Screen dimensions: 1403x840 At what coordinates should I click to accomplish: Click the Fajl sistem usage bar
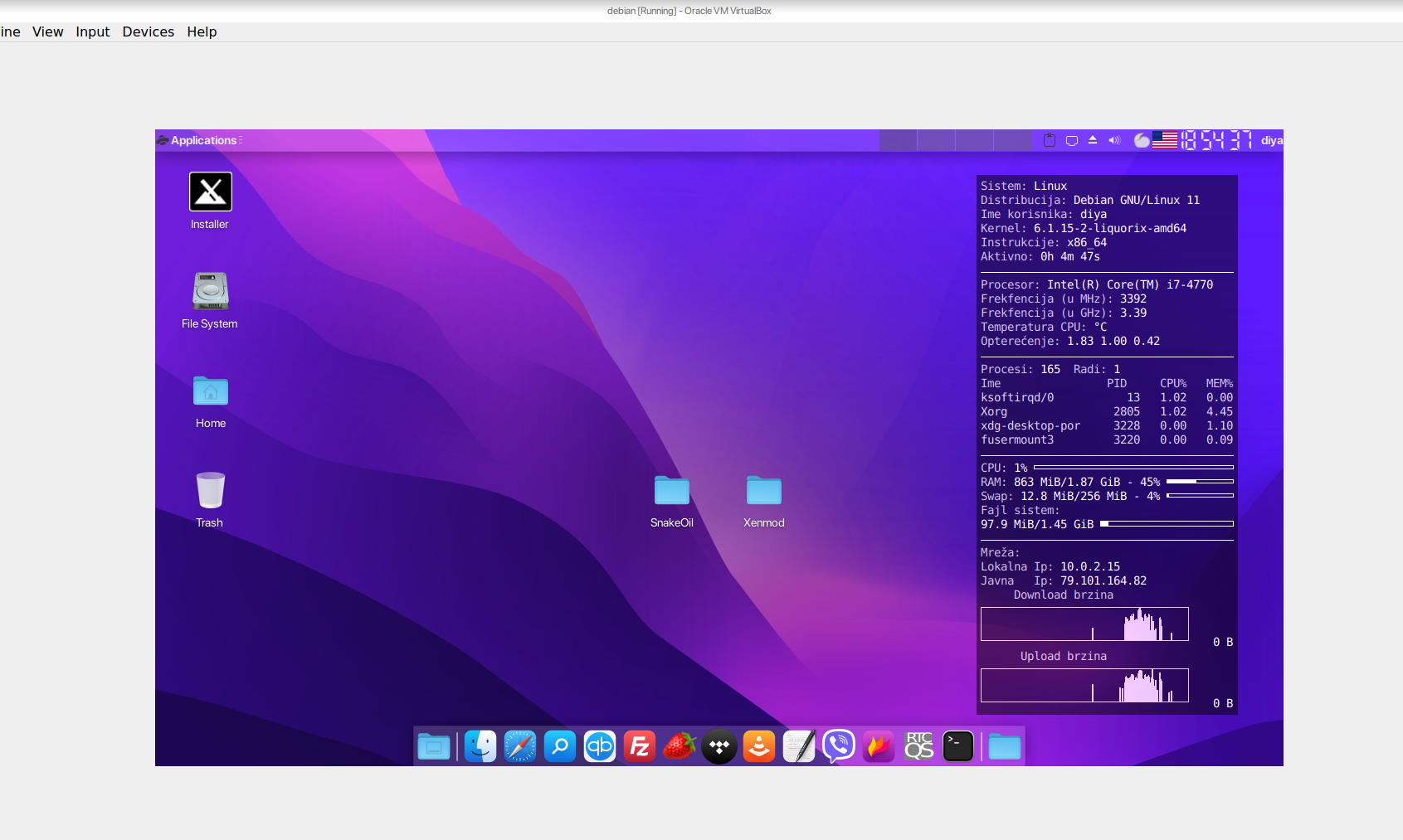[1167, 524]
